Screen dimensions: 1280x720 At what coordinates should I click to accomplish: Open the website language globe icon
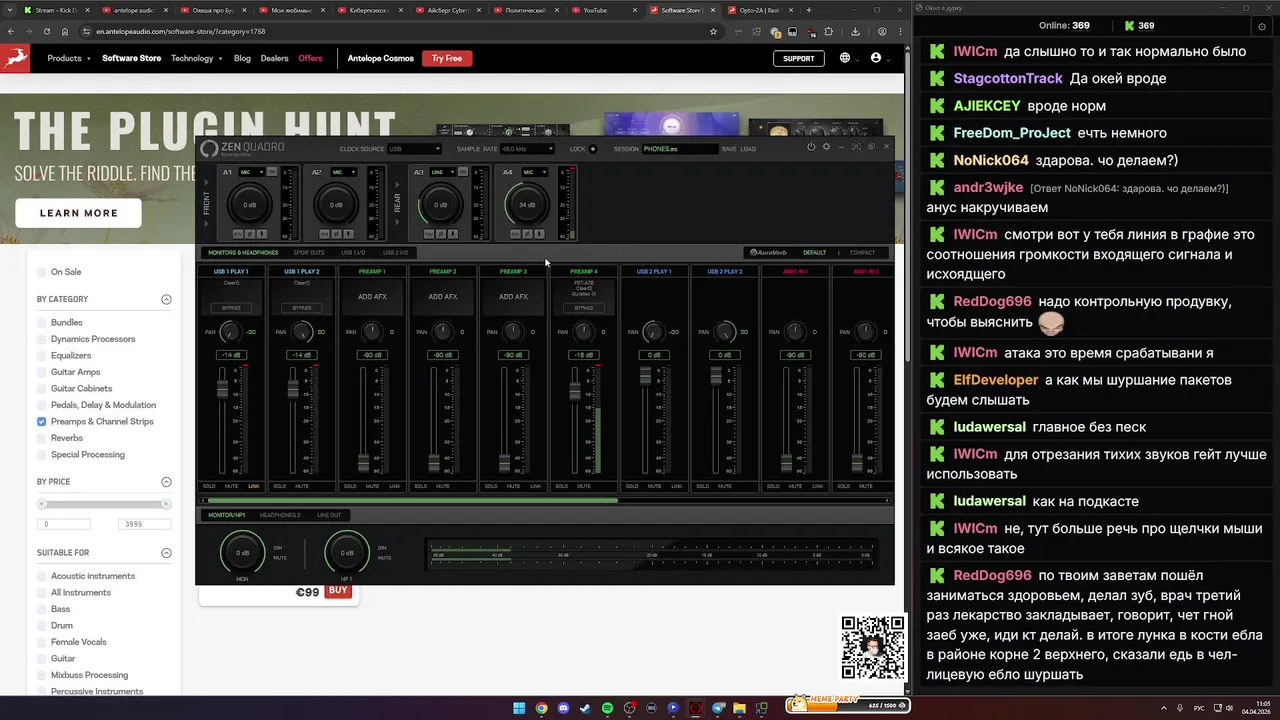click(845, 58)
